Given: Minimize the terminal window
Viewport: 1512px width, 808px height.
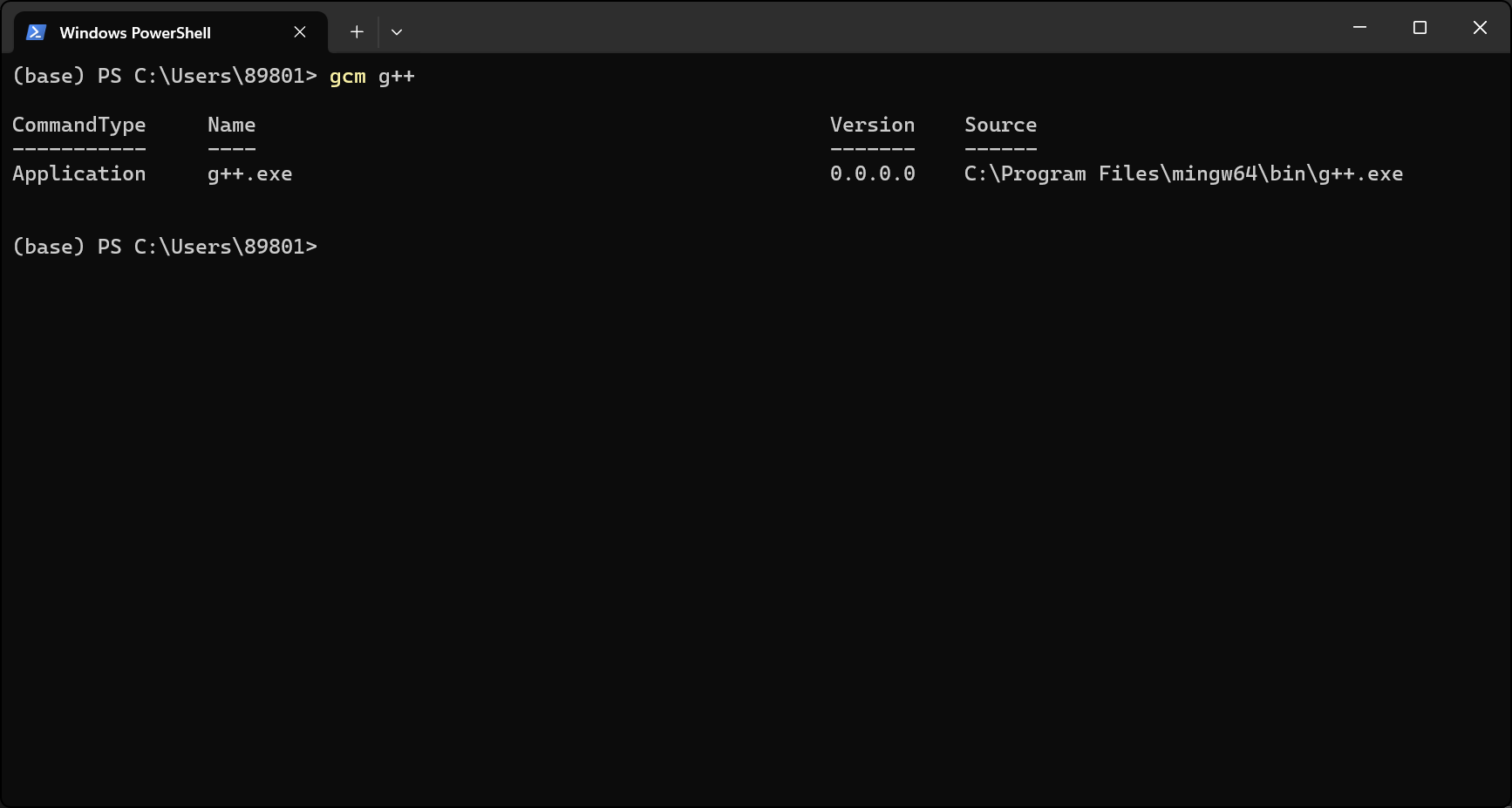Looking at the screenshot, I should 1359,28.
